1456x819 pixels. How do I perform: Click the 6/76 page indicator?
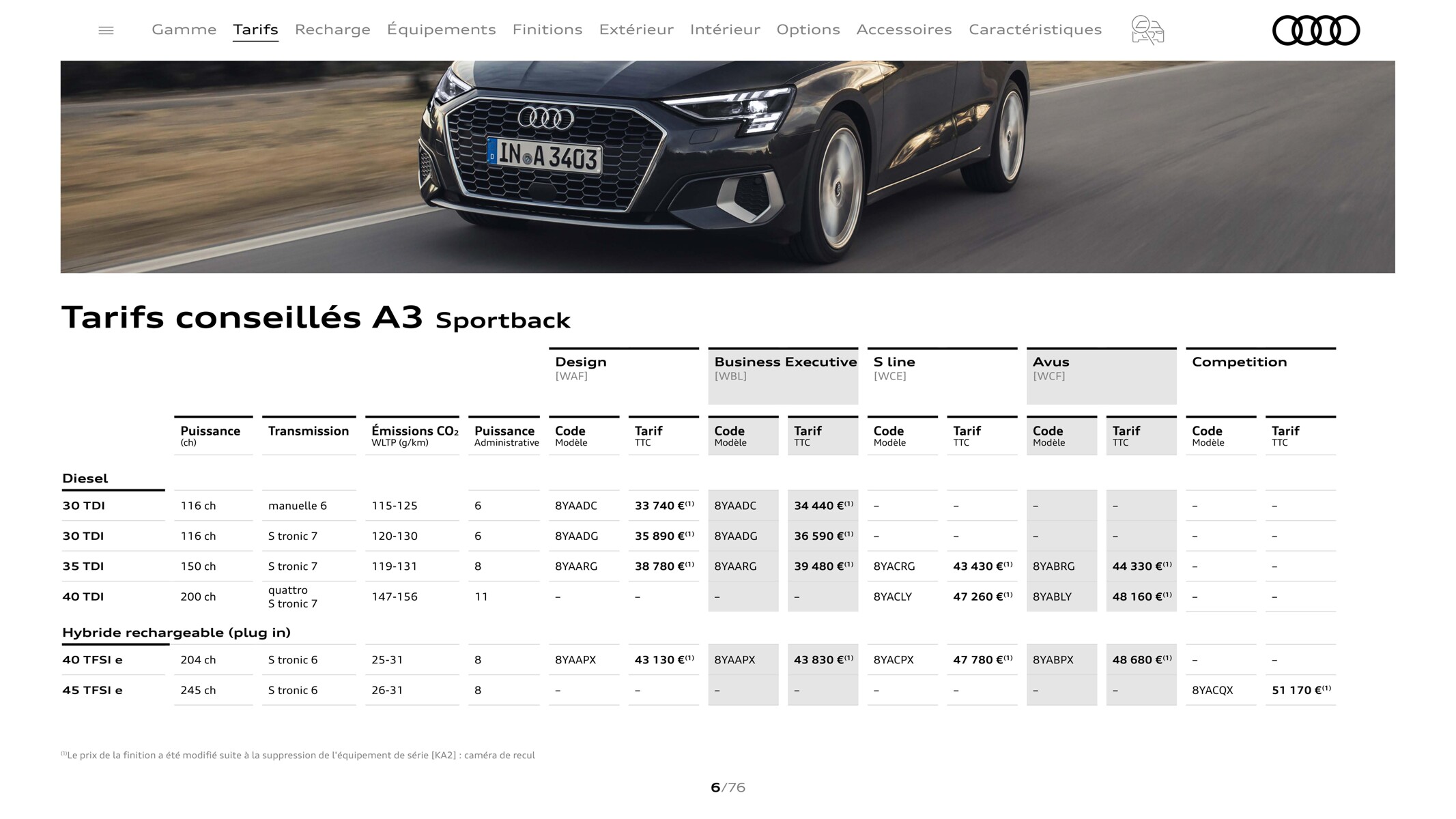[x=728, y=788]
